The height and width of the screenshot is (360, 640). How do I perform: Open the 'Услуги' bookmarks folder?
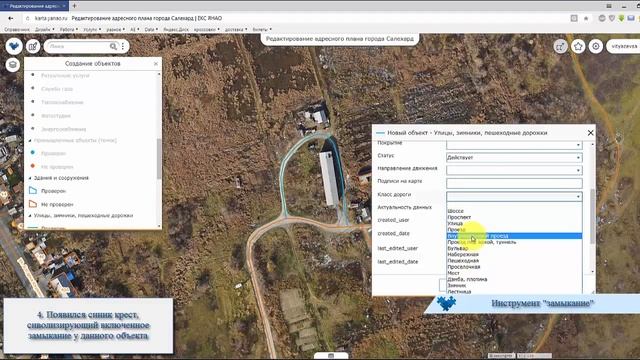[92, 29]
